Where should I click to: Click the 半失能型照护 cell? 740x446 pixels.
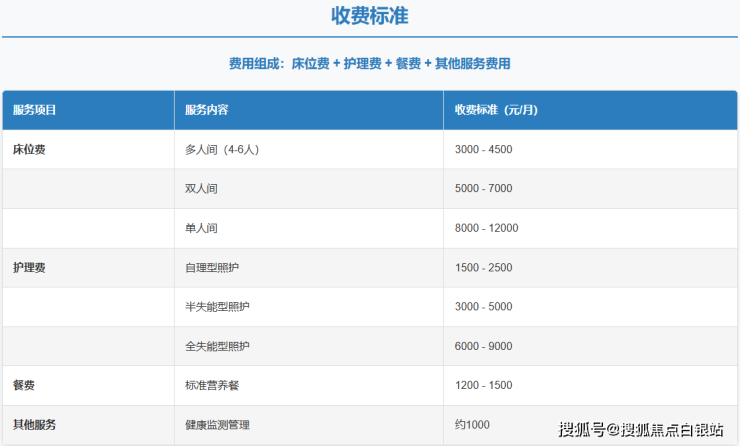[217, 306]
